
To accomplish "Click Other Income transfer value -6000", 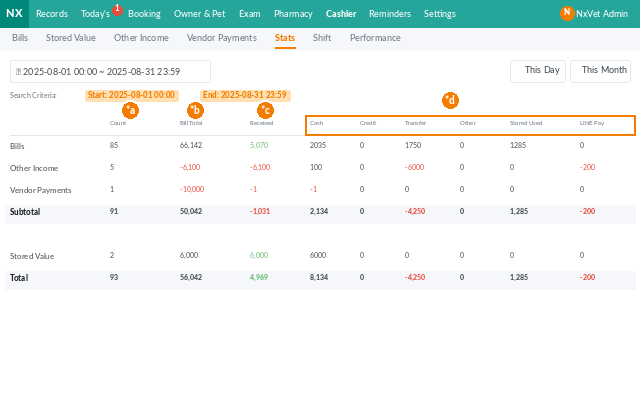I will pyautogui.click(x=414, y=167).
